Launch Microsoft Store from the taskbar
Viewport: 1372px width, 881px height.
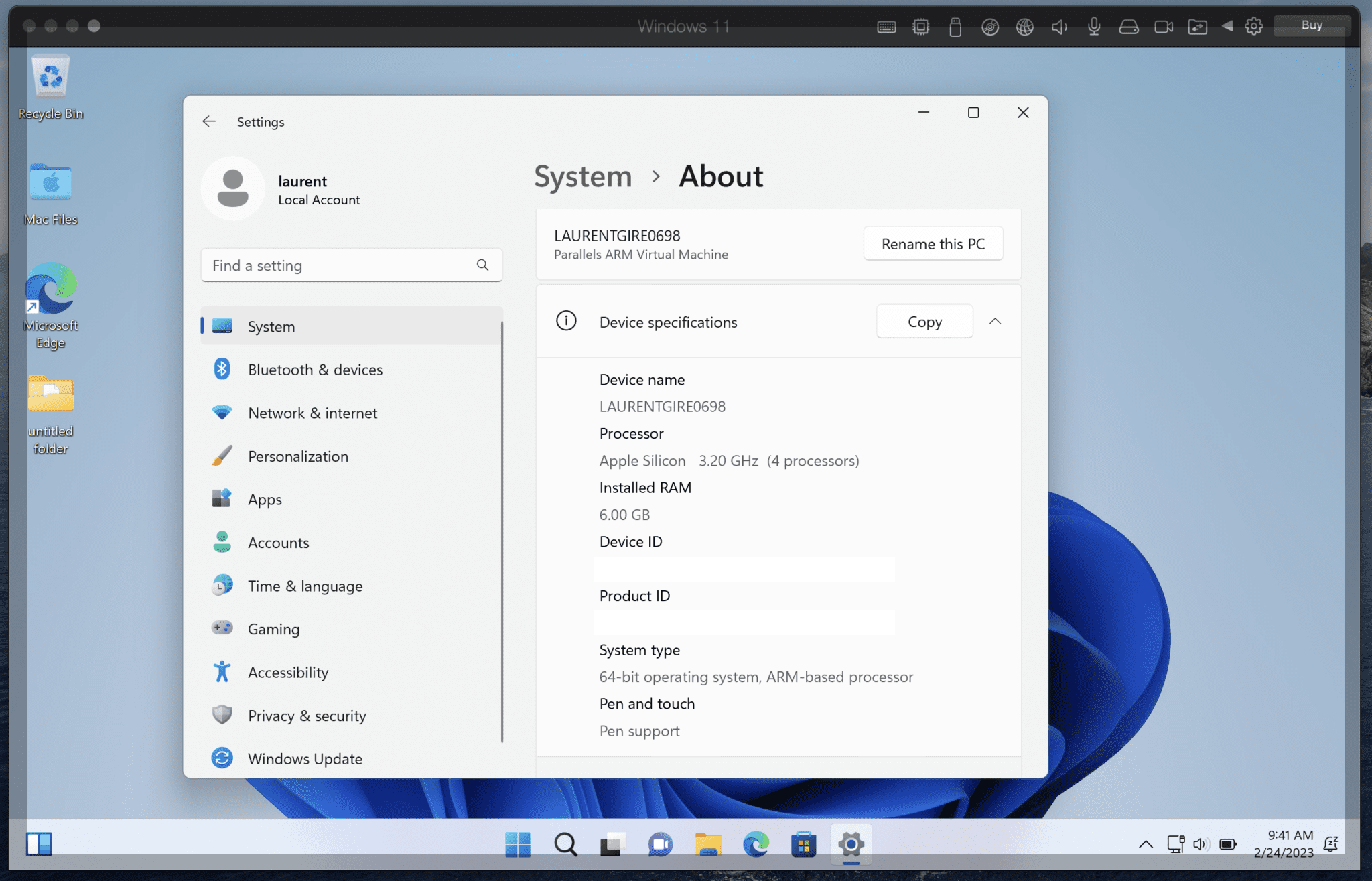pos(803,845)
